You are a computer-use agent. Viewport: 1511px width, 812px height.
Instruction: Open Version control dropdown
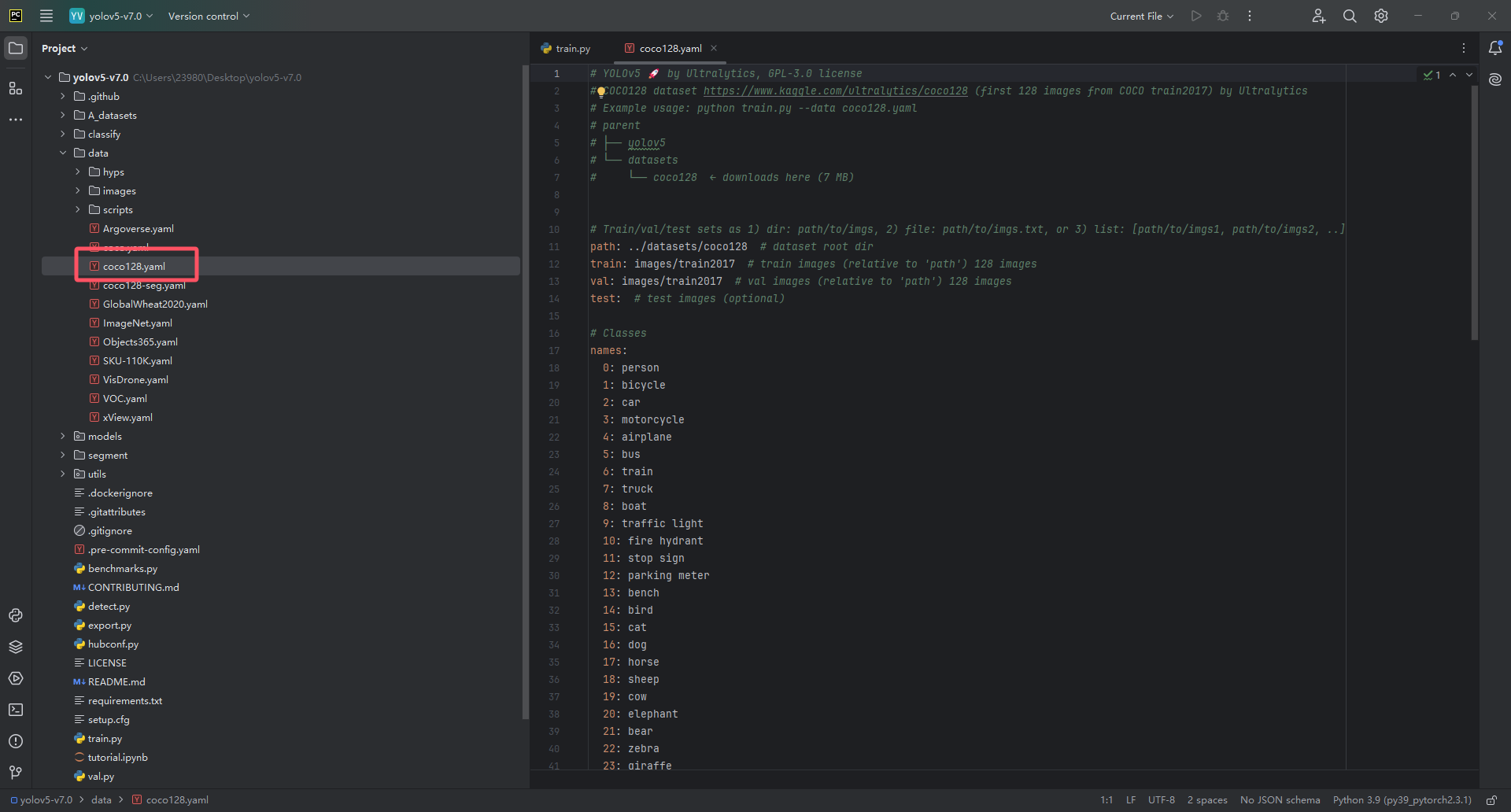coord(209,16)
